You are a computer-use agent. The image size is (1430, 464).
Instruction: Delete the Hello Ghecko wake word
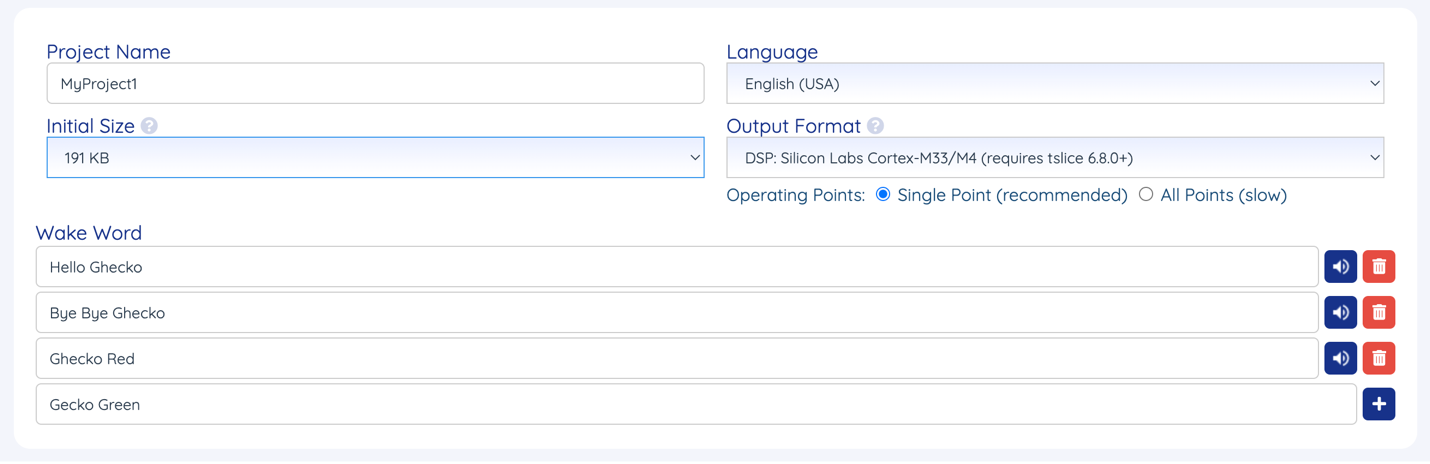[1379, 267]
